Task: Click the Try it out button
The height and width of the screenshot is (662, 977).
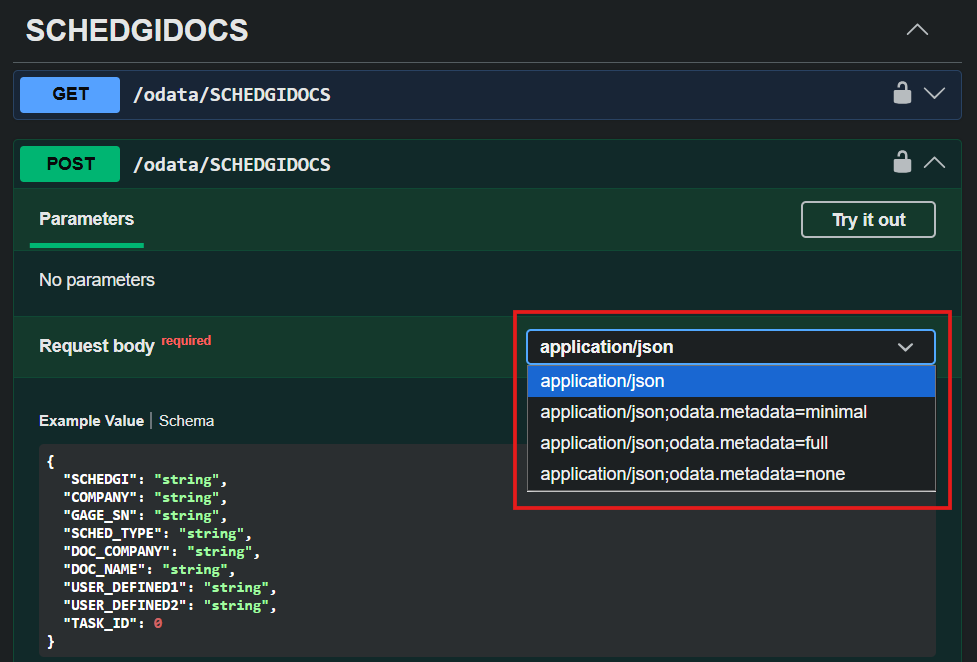Action: click(868, 219)
